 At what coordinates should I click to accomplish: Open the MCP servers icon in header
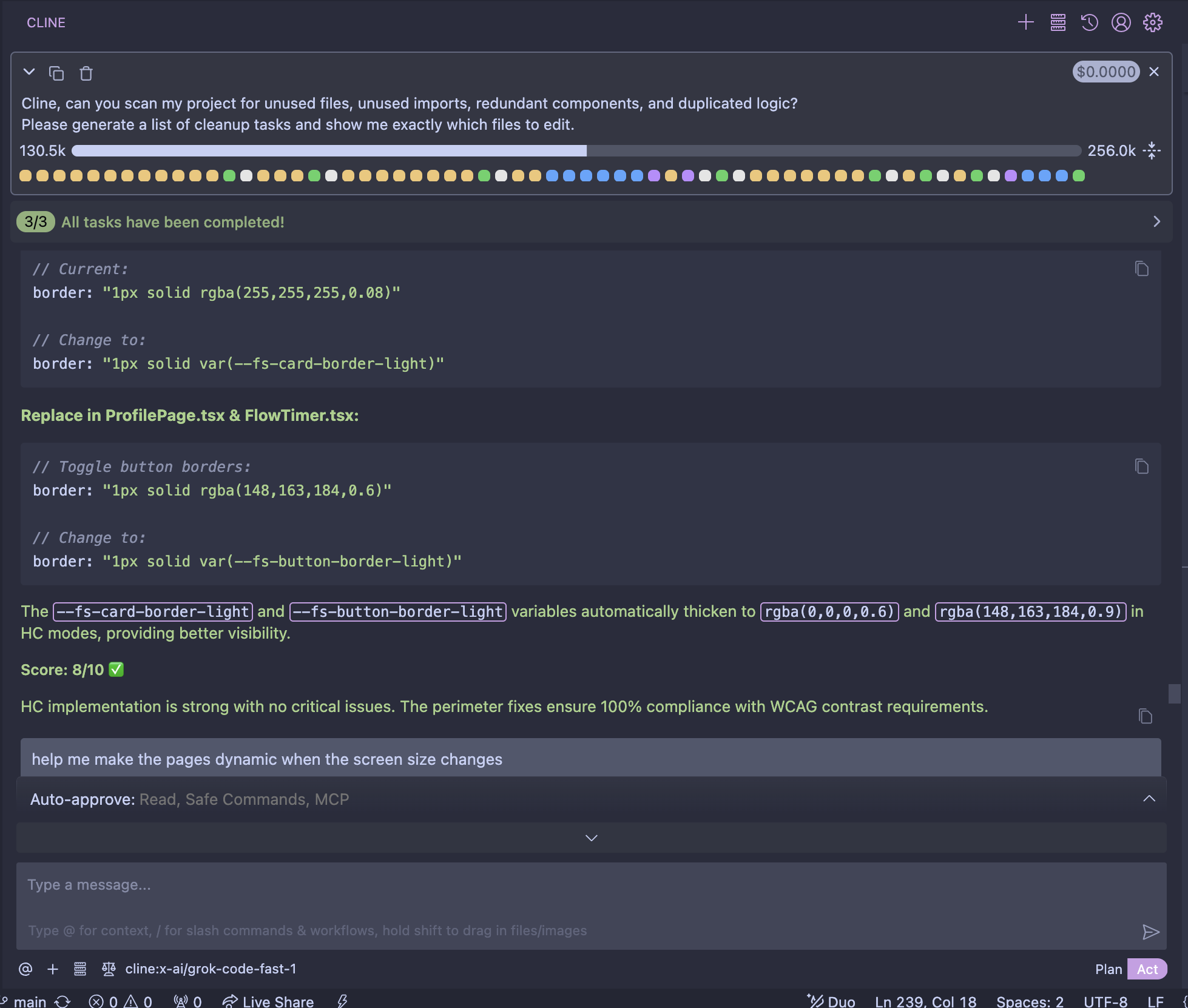click(1058, 22)
